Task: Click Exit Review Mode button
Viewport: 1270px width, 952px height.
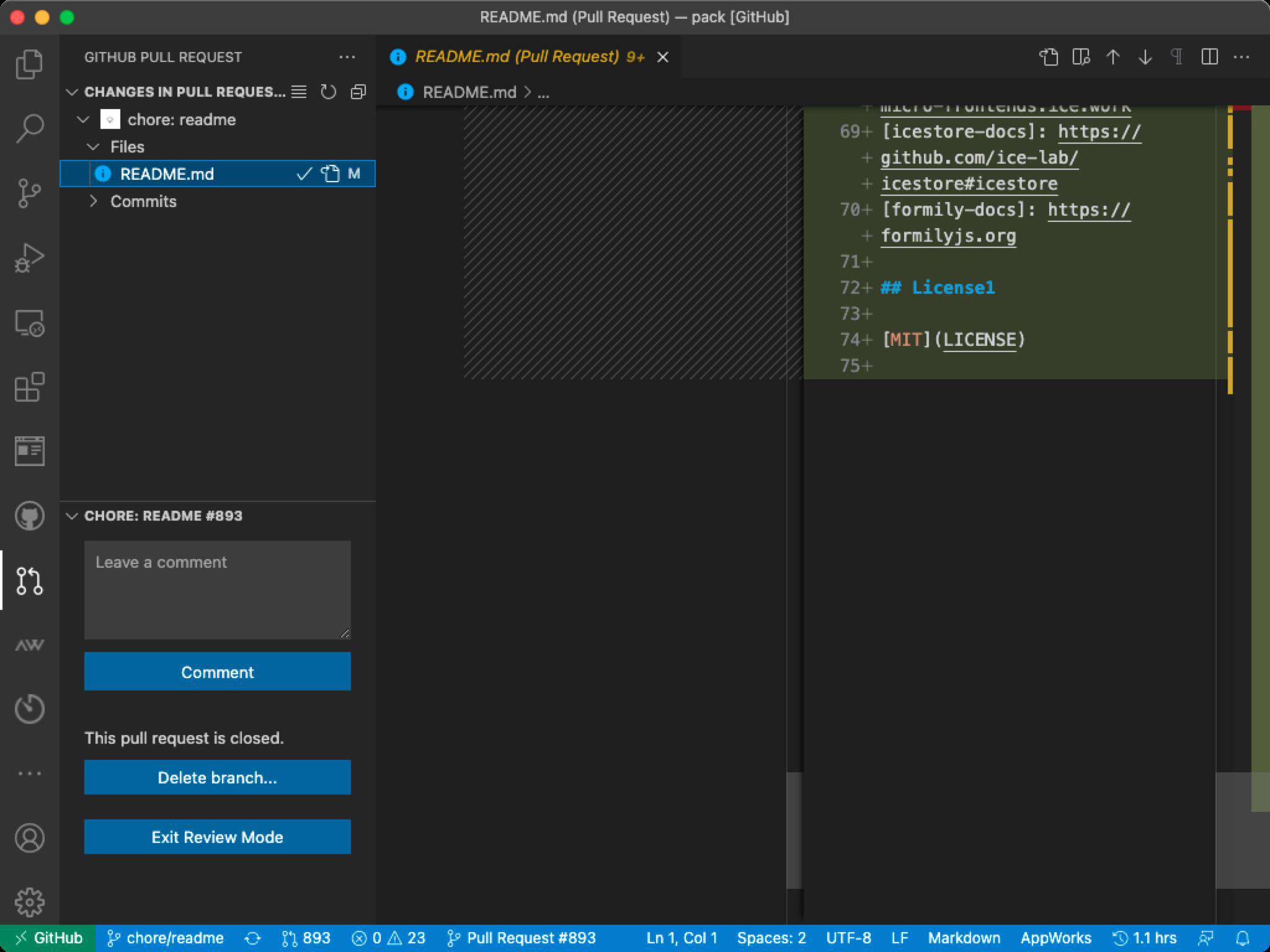Action: (217, 837)
